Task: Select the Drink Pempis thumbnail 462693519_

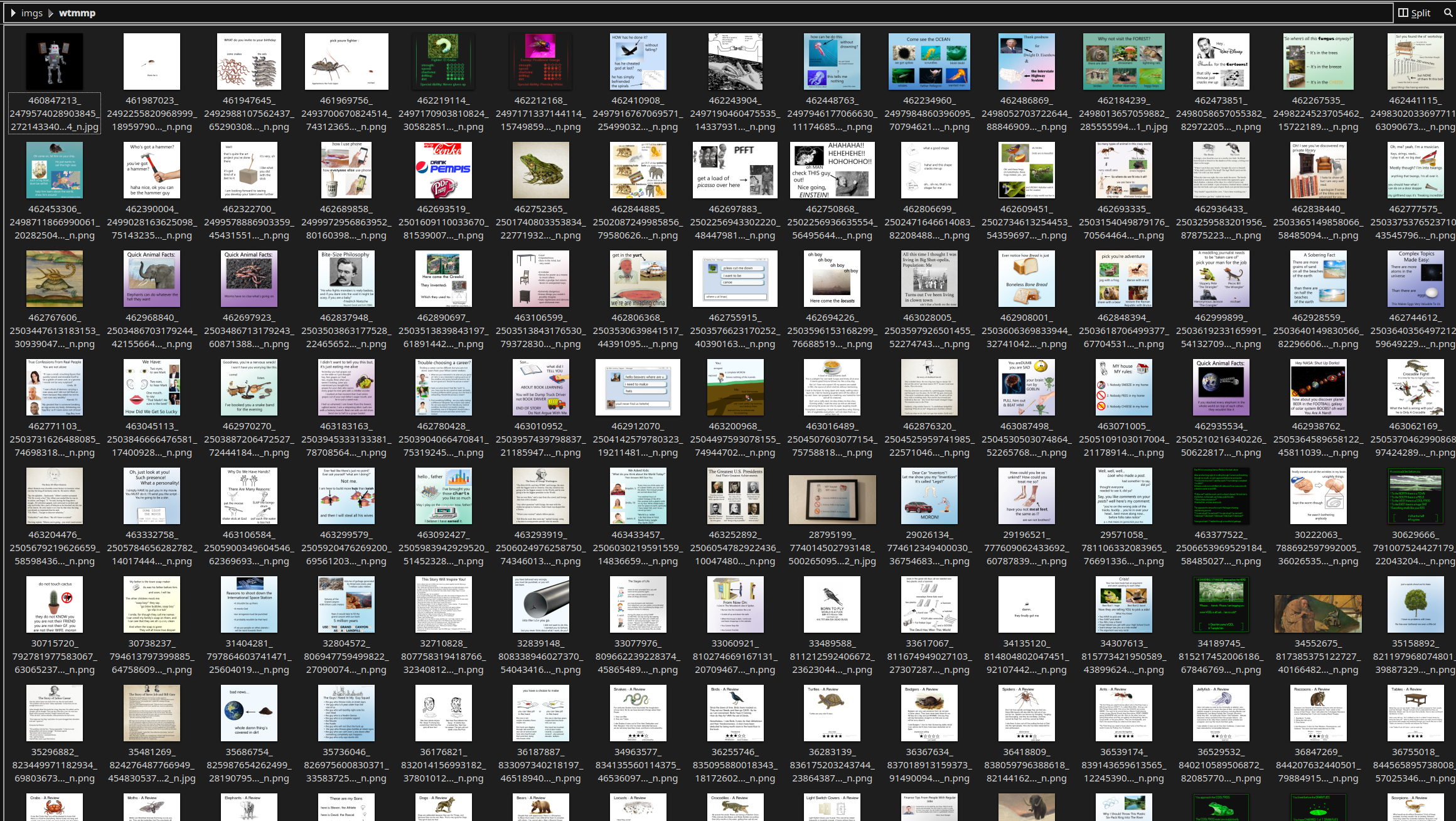Action: pos(444,170)
